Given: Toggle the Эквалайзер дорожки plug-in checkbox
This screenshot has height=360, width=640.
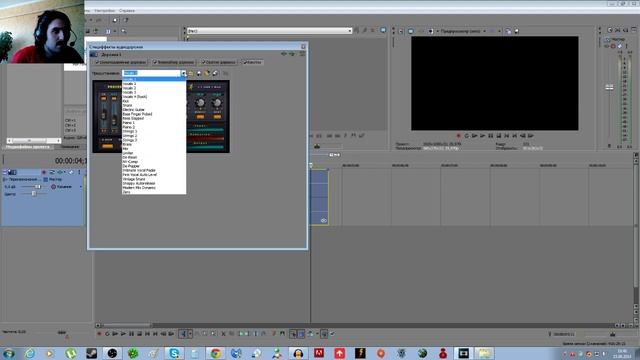Looking at the screenshot, I should point(155,62).
